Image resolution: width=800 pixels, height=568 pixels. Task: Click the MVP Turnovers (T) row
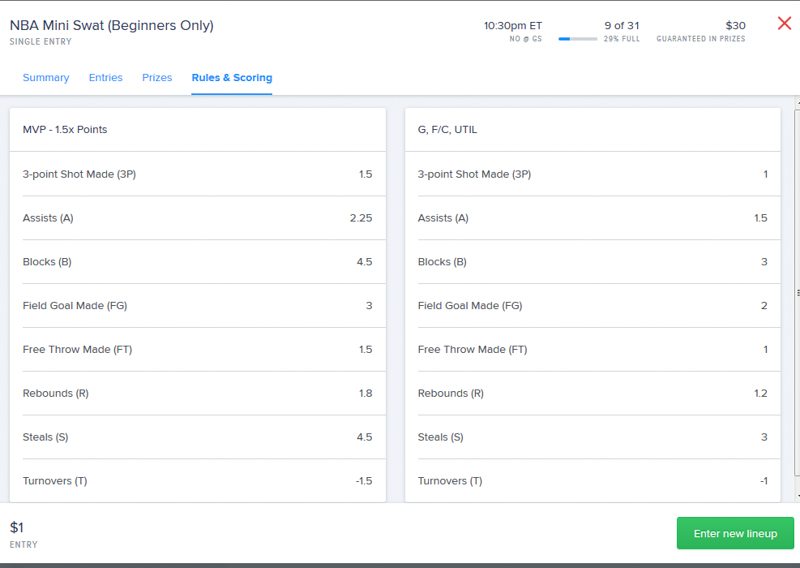[x=197, y=481]
